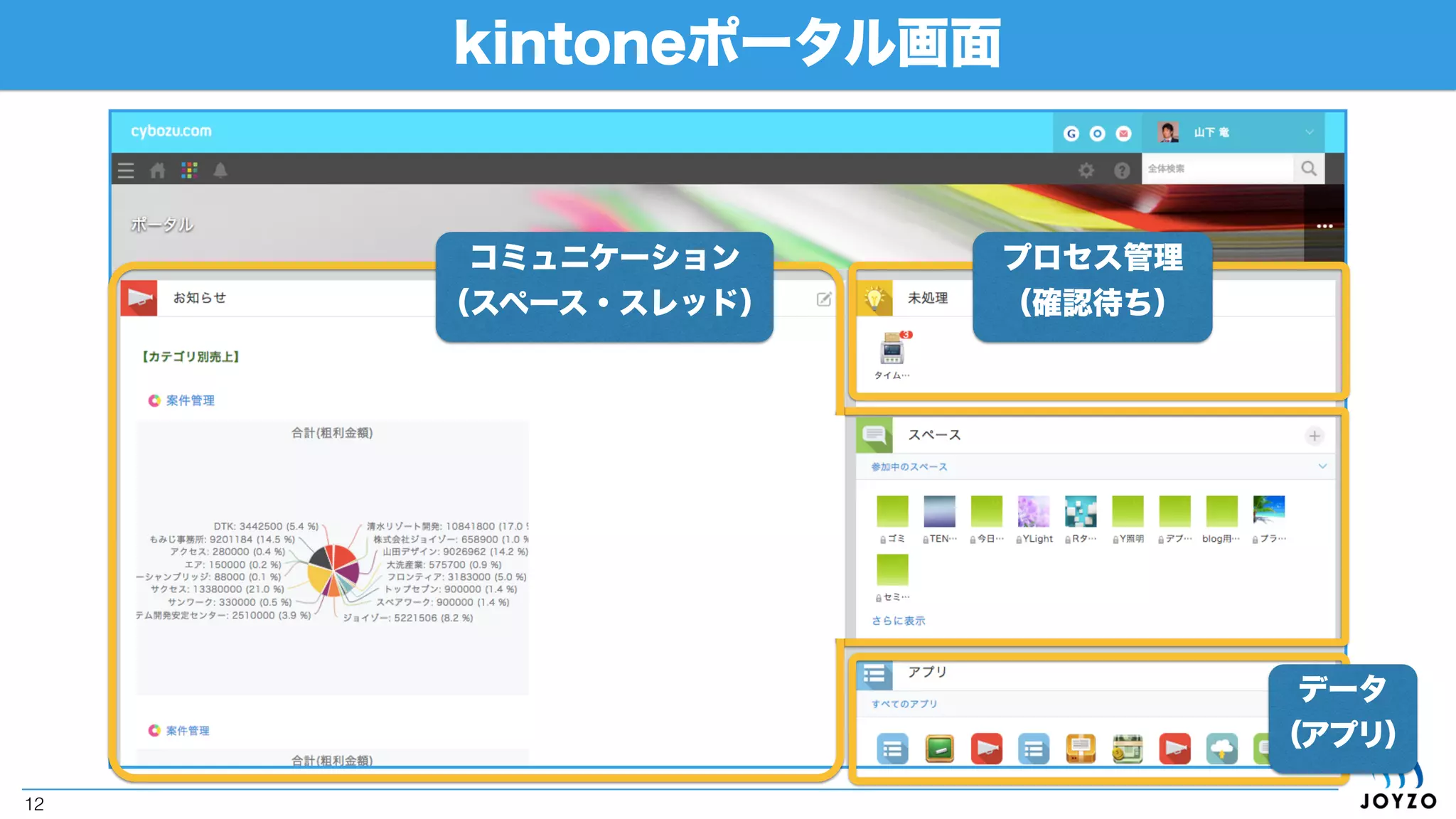This screenshot has width=1456, height=819.
Task: Open the settings gear icon
Action: point(1086,170)
